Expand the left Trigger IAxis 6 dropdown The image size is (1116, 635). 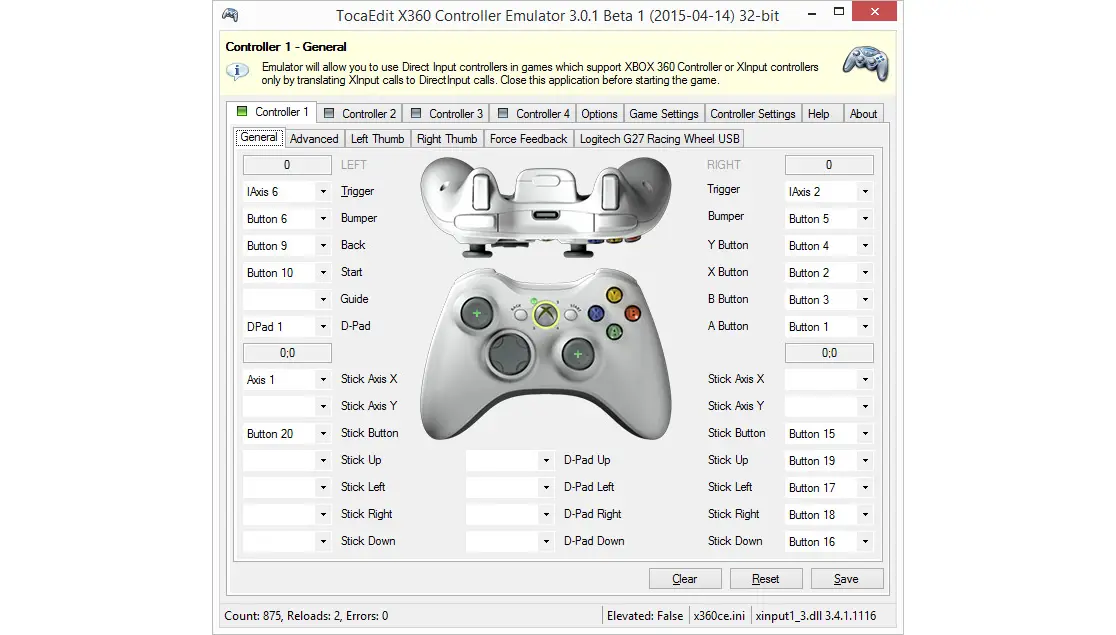click(323, 191)
